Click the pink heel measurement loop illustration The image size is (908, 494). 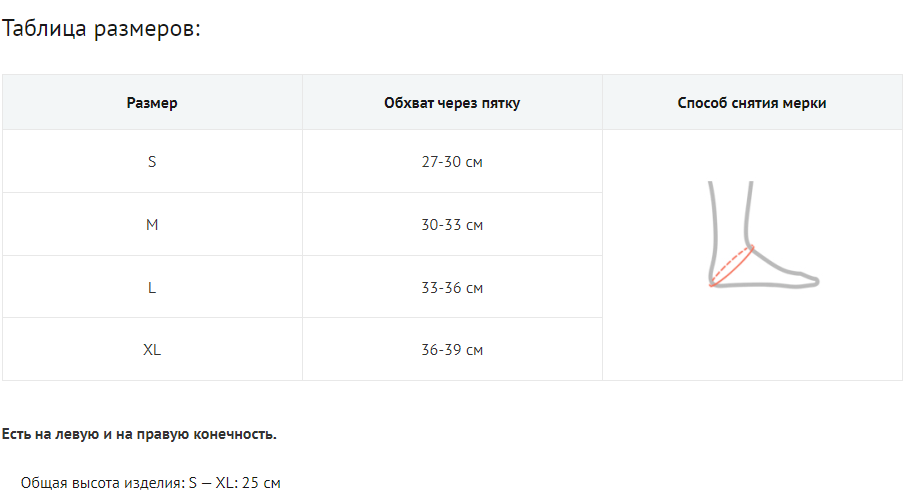(732, 266)
